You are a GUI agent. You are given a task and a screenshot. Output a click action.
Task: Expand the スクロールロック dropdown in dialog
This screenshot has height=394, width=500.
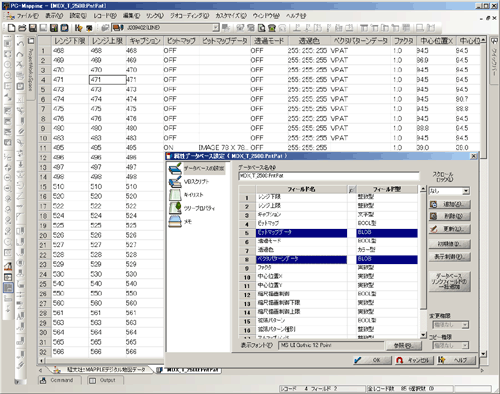(x=466, y=191)
